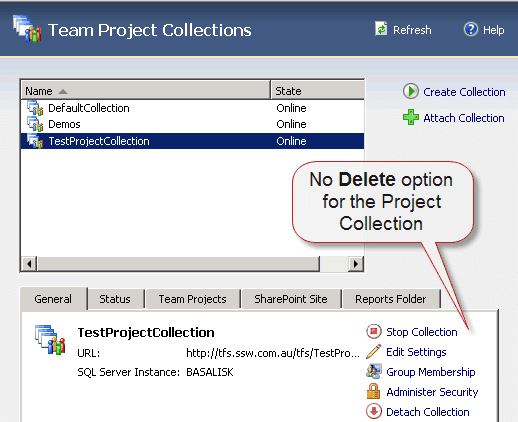518x422 pixels.
Task: Click the Edit Settings pencil icon
Action: click(x=374, y=352)
